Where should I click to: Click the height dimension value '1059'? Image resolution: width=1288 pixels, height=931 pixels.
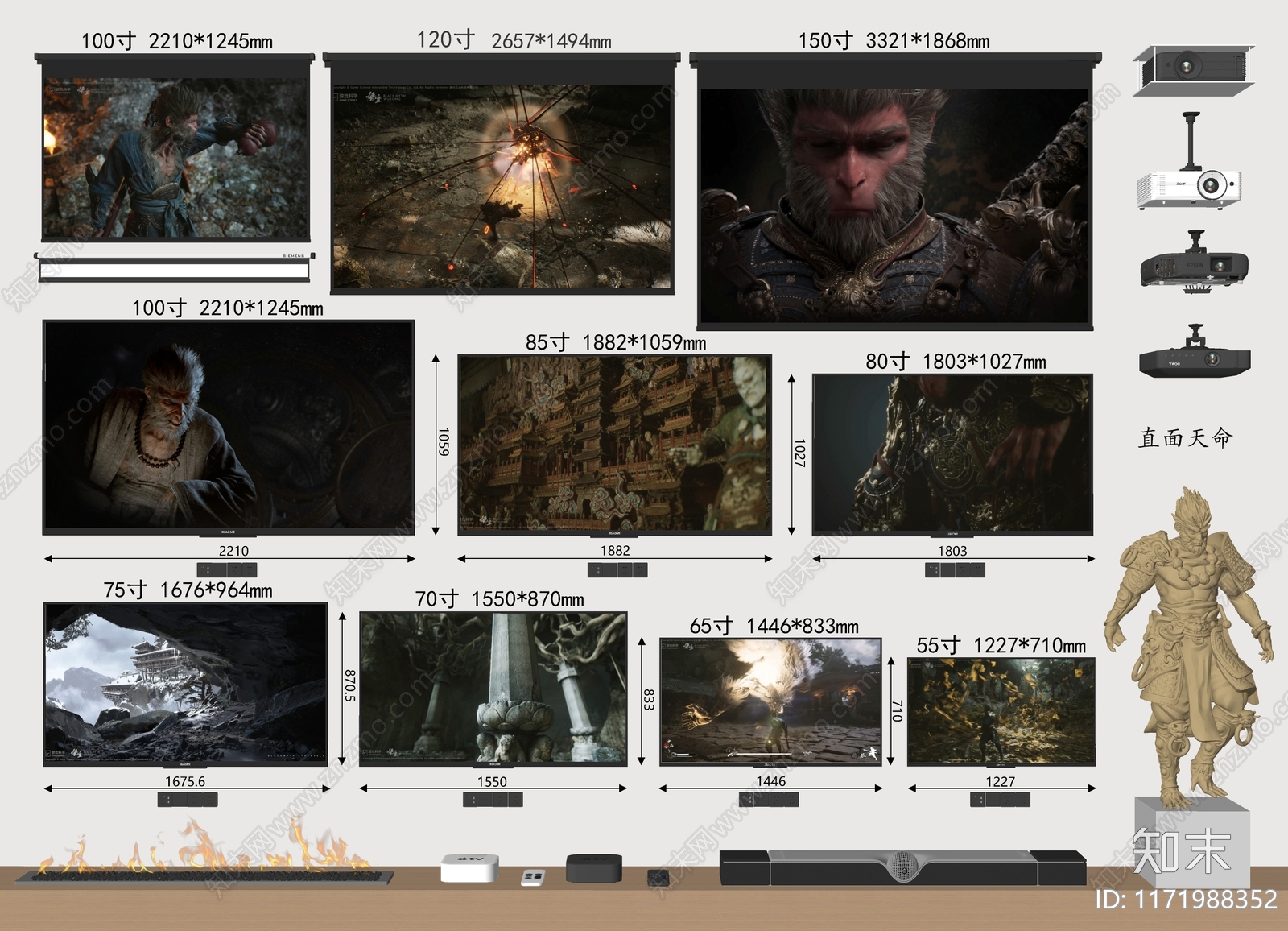click(x=443, y=442)
